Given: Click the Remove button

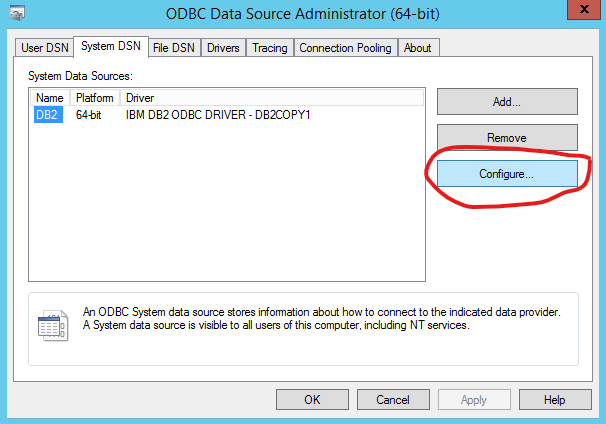Looking at the screenshot, I should pos(506,137).
